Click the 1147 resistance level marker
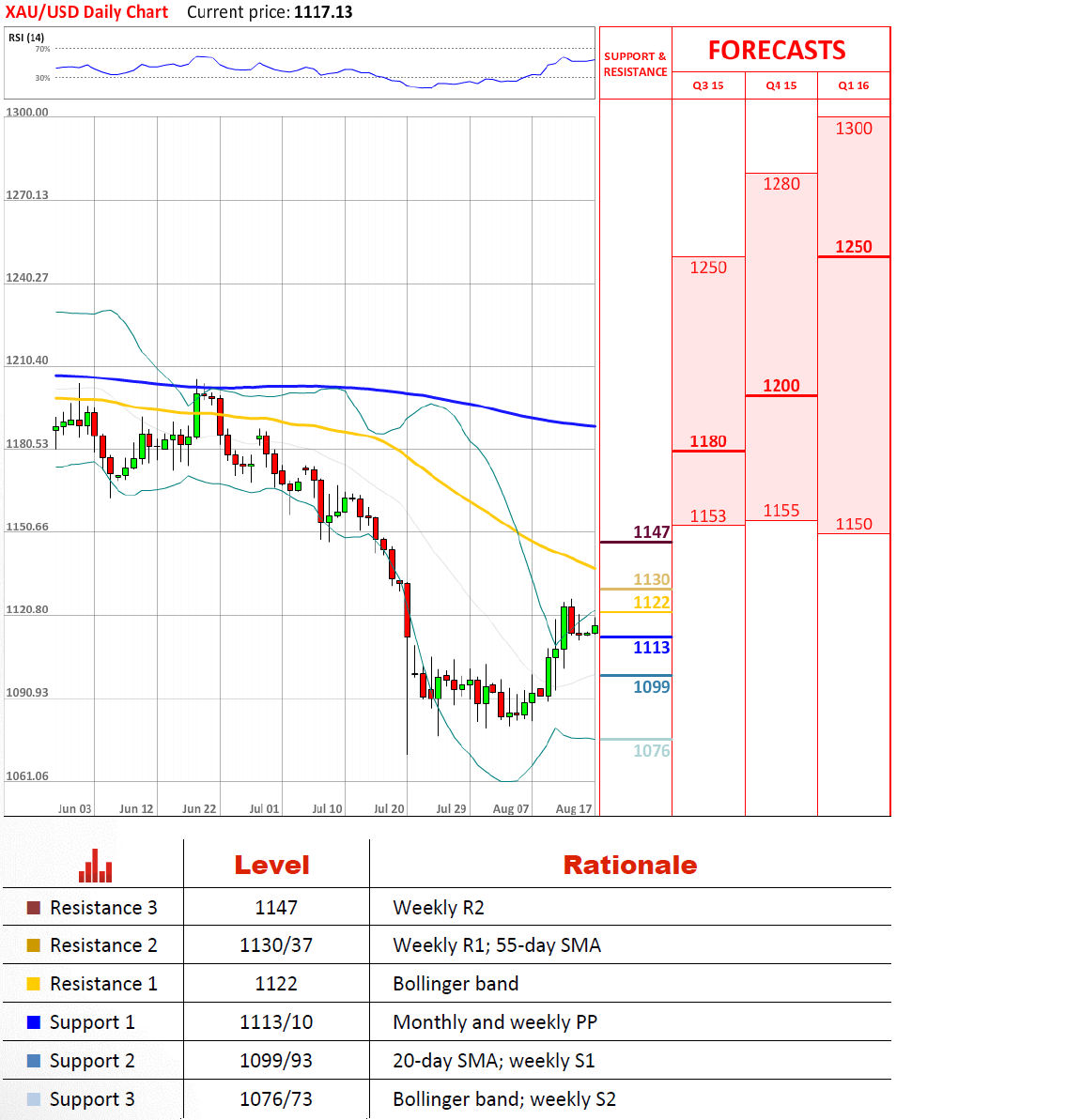 point(651,532)
